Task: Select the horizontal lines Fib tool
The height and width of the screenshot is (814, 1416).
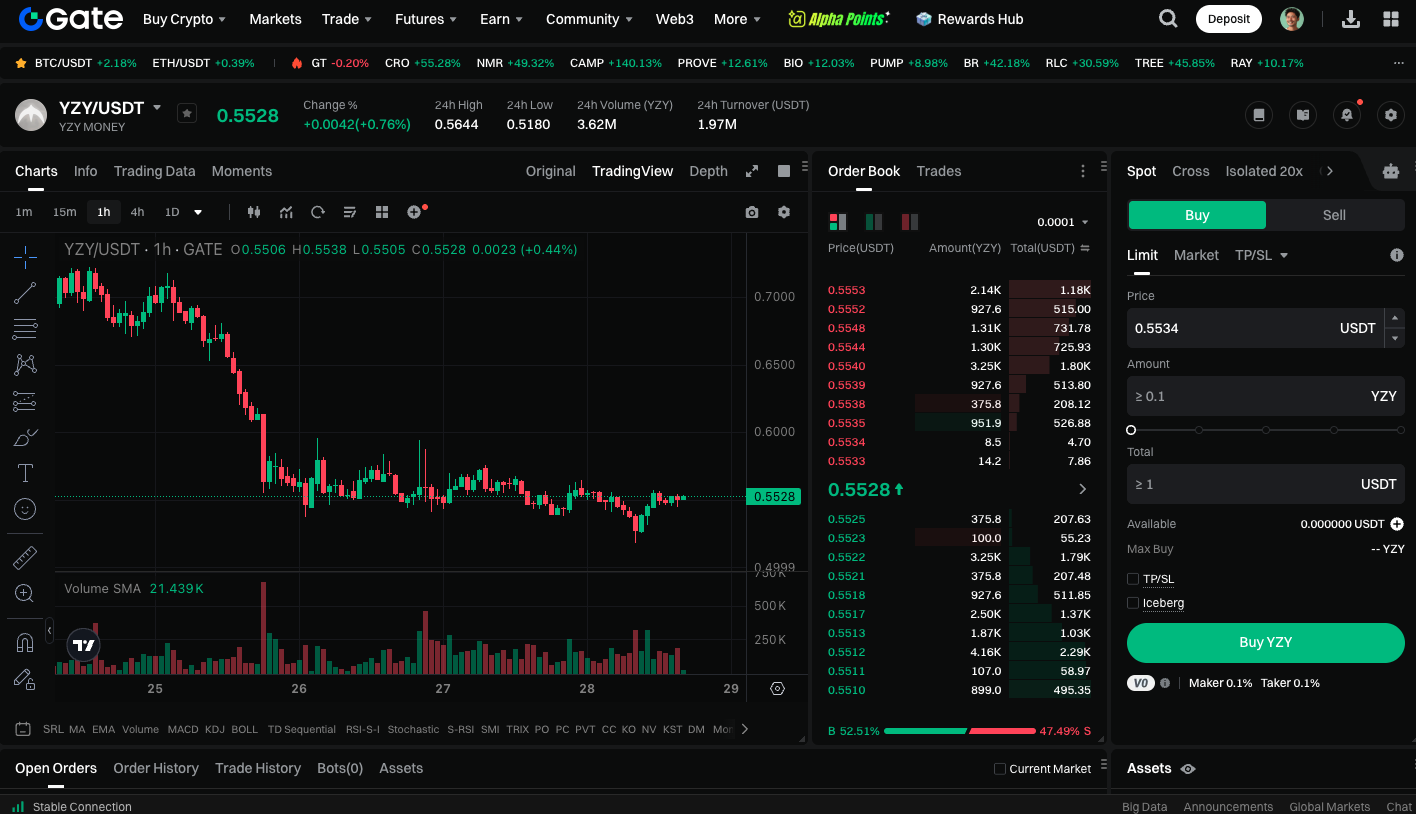Action: pyautogui.click(x=25, y=329)
